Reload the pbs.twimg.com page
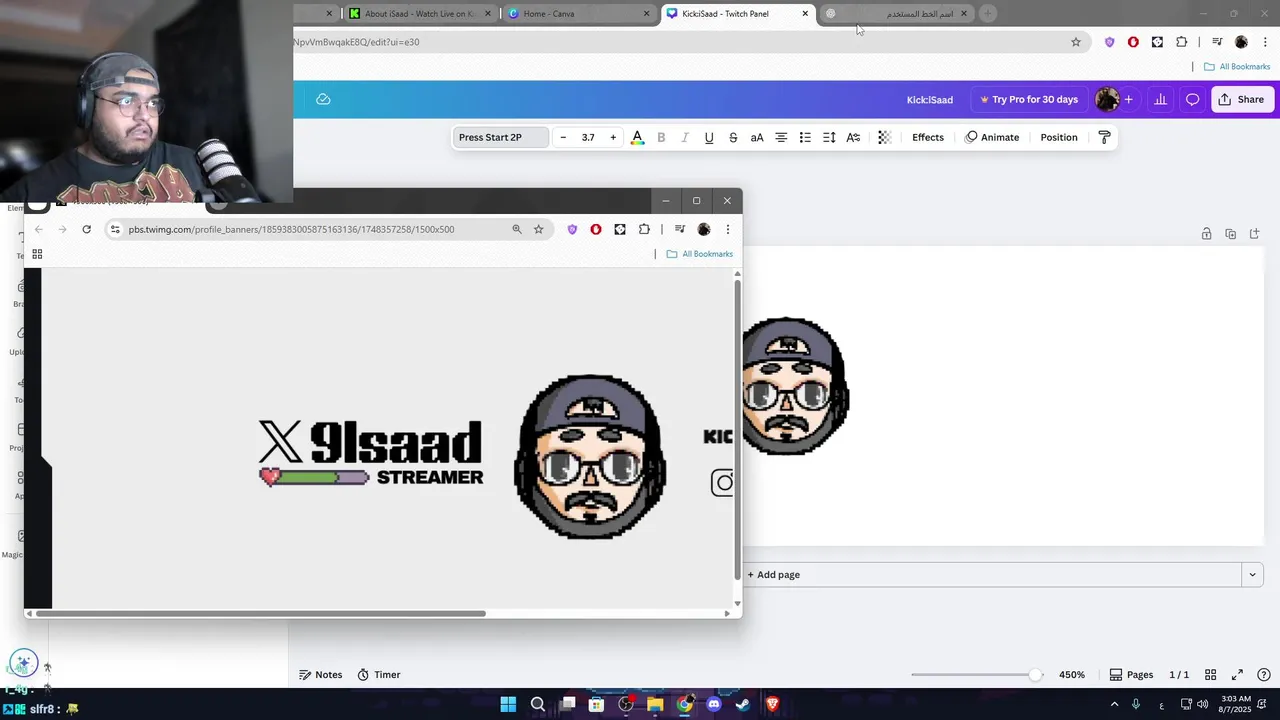 pyautogui.click(x=87, y=229)
